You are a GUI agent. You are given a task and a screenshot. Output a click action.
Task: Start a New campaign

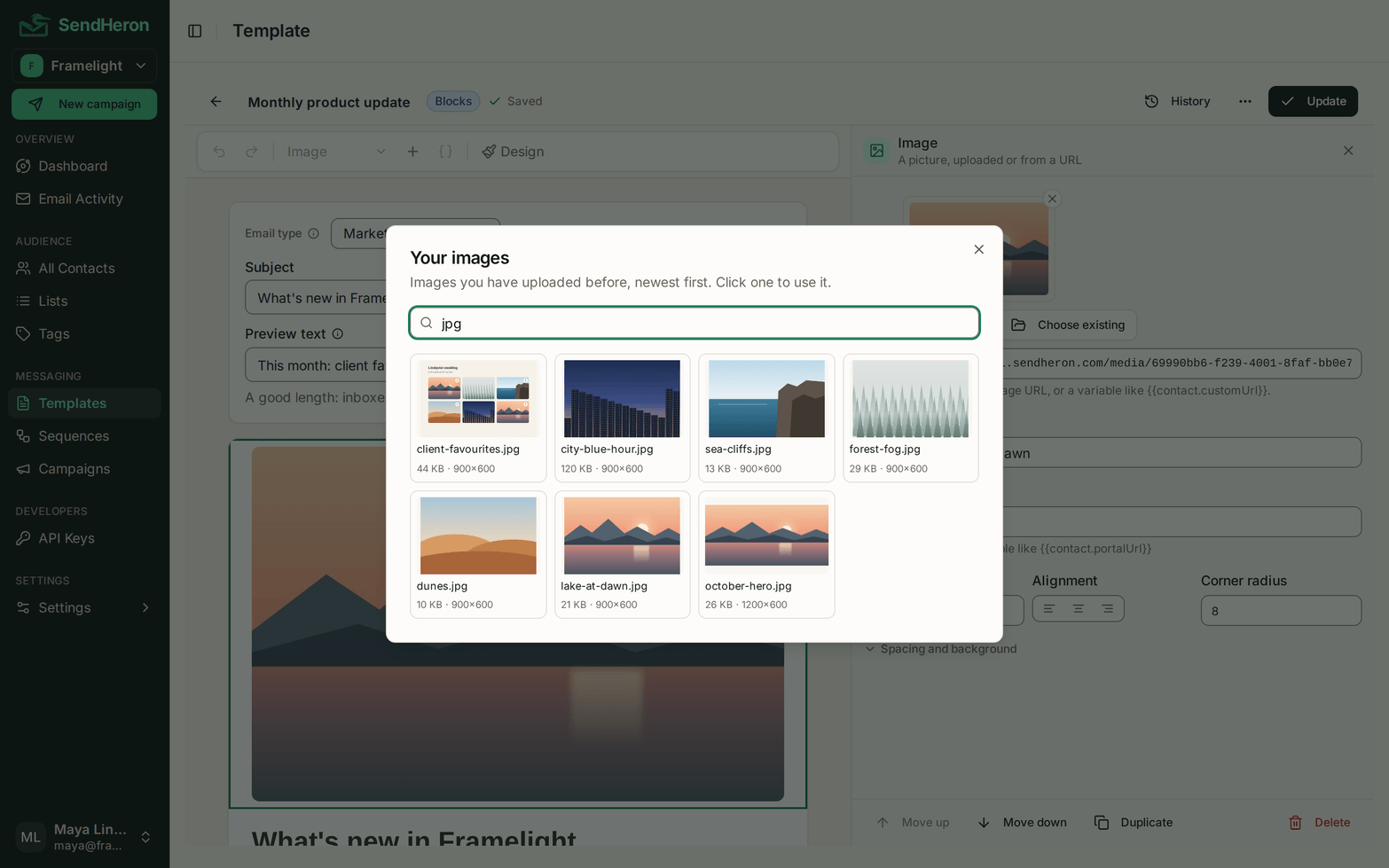pyautogui.click(x=84, y=104)
